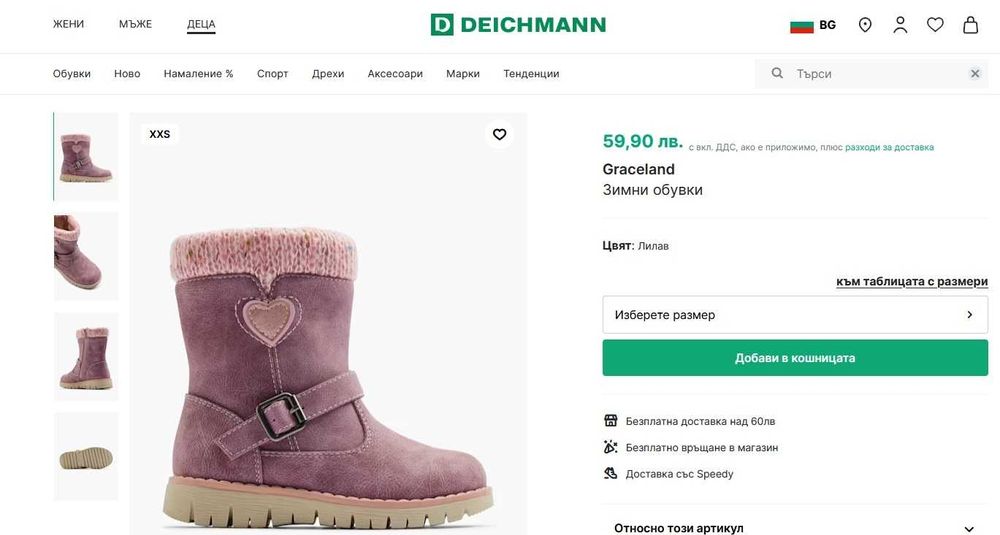The image size is (1000, 535).
Task: Open 'към таблицата с размери' link
Action: coord(911,282)
